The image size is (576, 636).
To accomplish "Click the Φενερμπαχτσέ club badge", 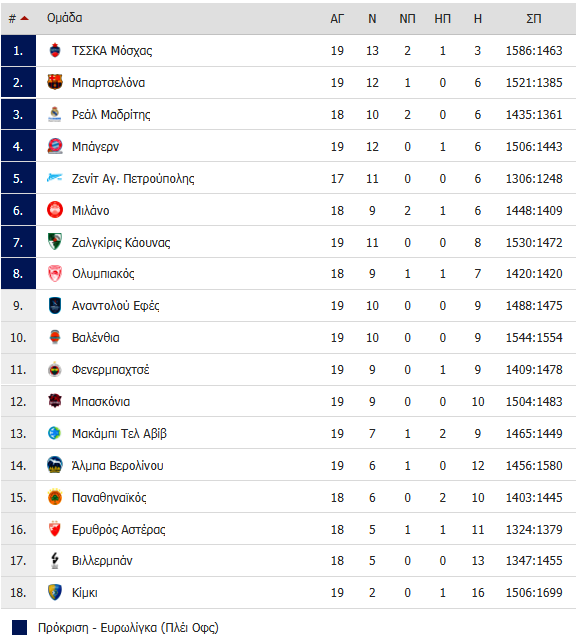I will 55,370.
